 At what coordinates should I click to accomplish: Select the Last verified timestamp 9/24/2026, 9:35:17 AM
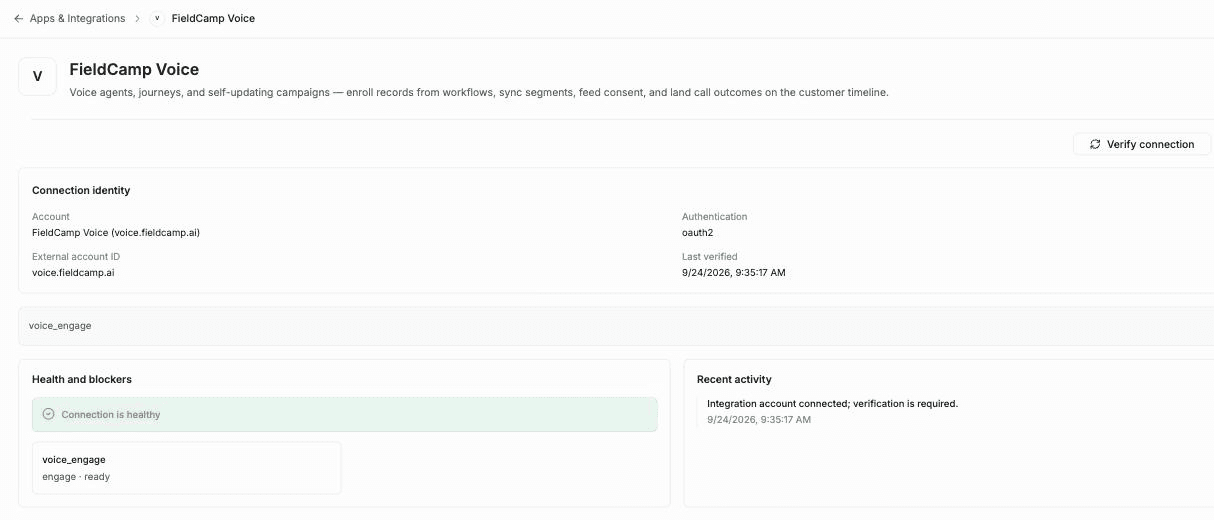(734, 272)
